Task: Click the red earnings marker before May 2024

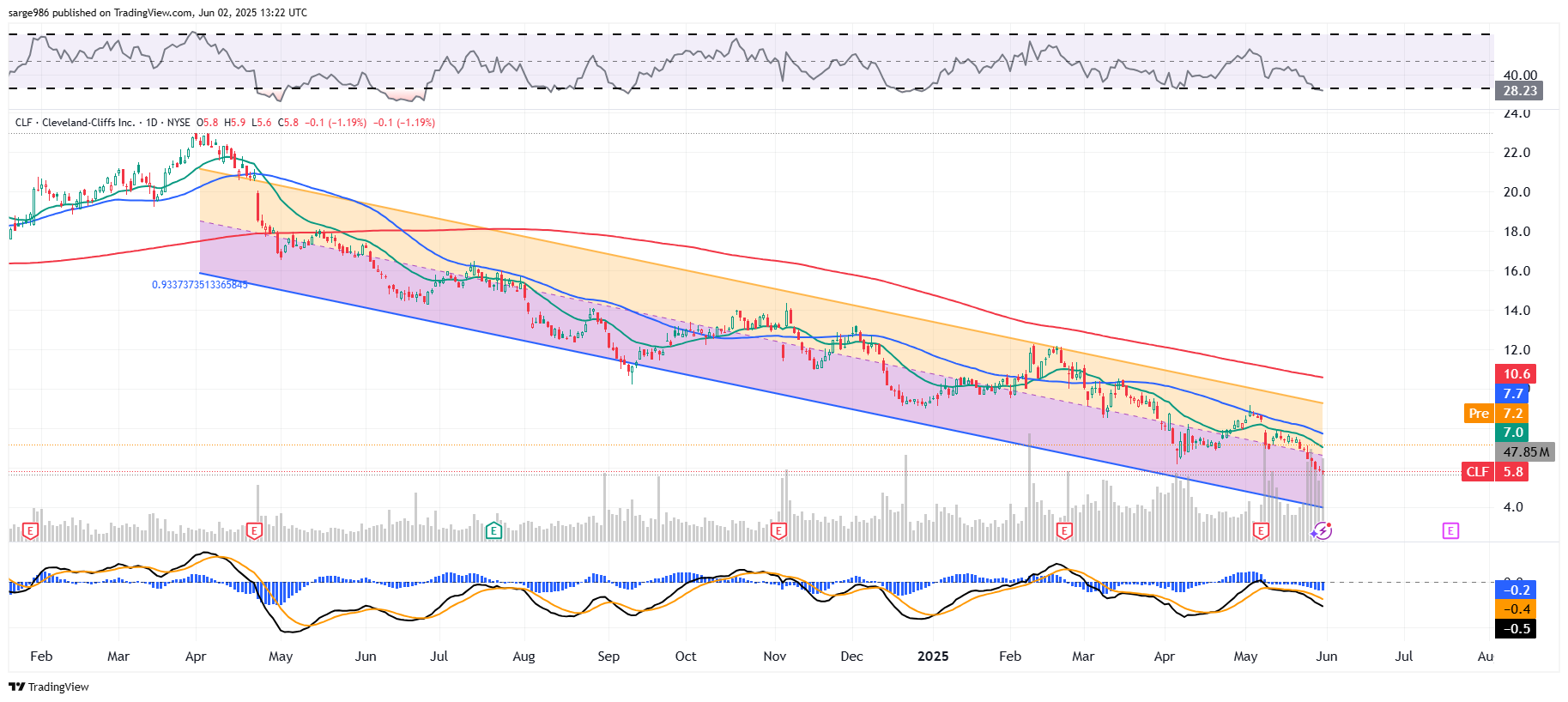Action: click(254, 531)
